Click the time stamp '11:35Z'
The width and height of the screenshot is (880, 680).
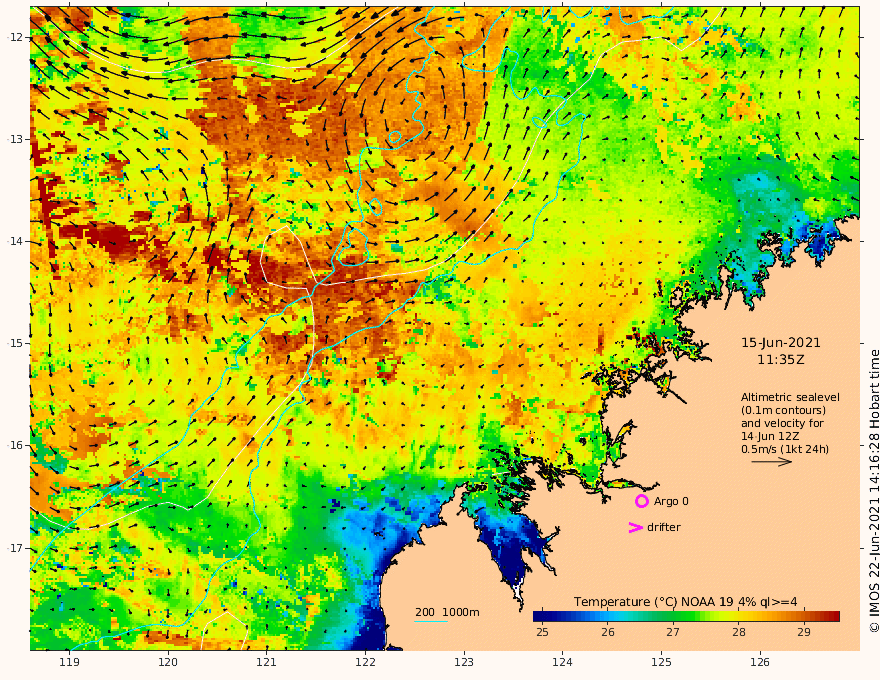(x=781, y=360)
